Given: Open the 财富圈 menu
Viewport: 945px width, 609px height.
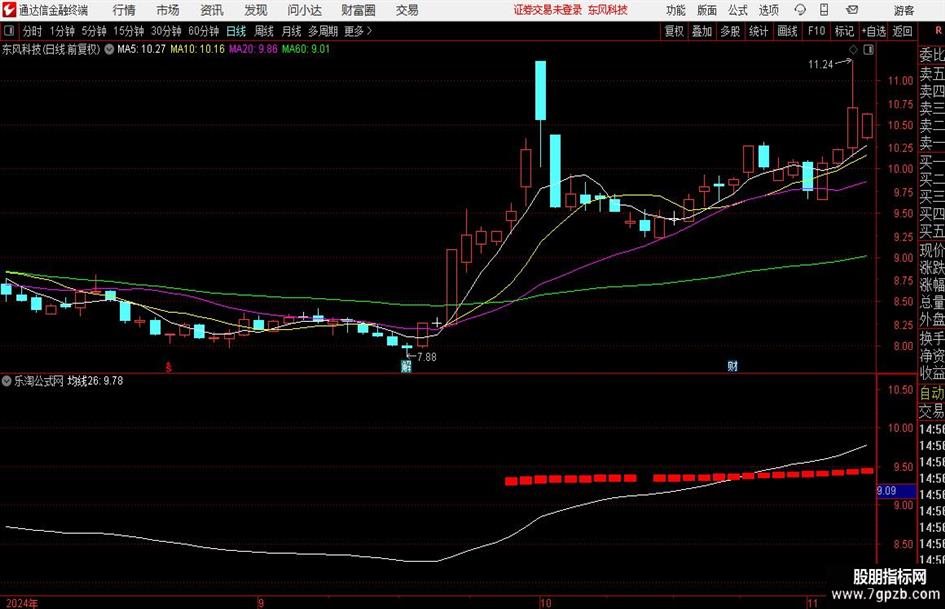Looking at the screenshot, I should pyautogui.click(x=358, y=10).
